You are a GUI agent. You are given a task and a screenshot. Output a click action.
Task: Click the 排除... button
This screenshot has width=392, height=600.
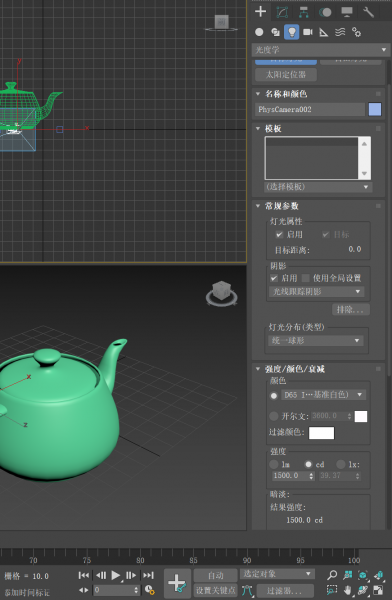tap(351, 309)
